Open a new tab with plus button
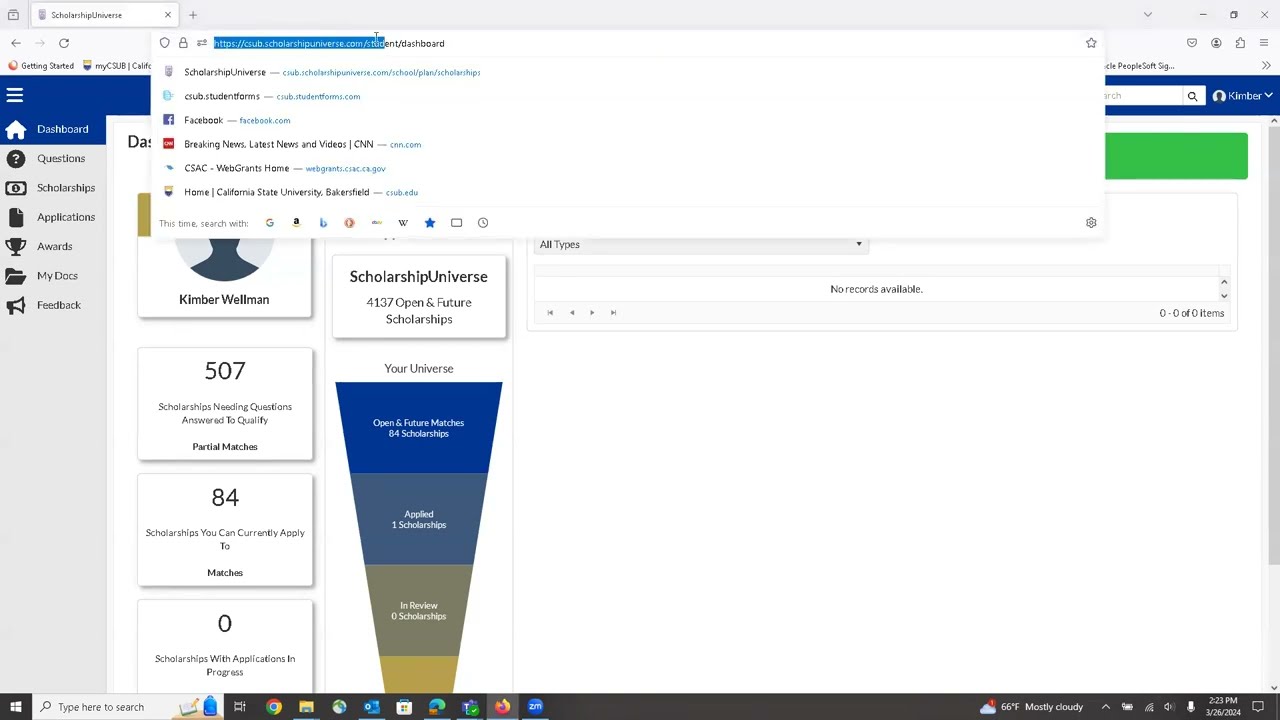 pos(193,15)
